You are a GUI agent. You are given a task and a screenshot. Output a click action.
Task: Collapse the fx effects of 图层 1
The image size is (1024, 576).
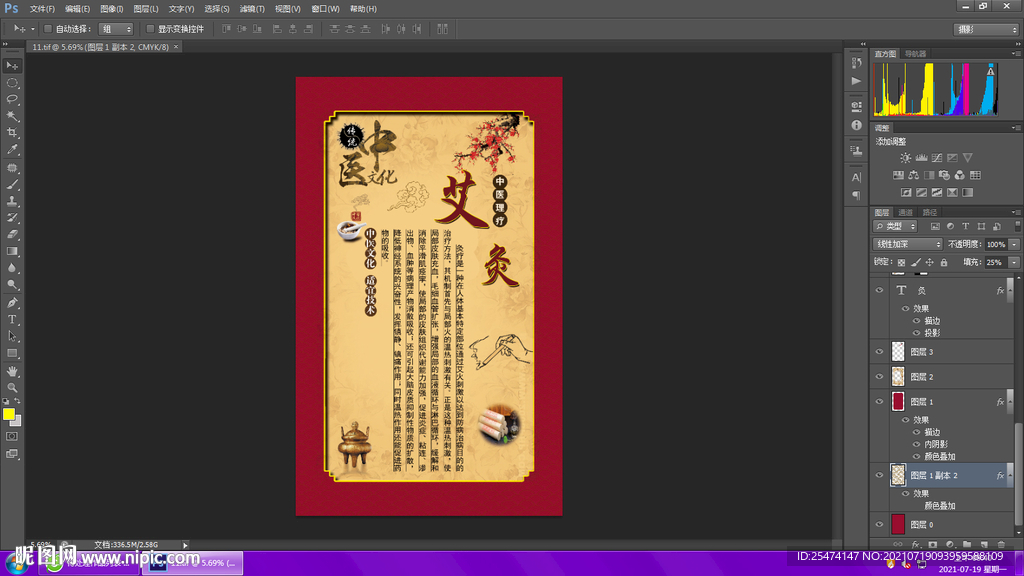point(1011,401)
